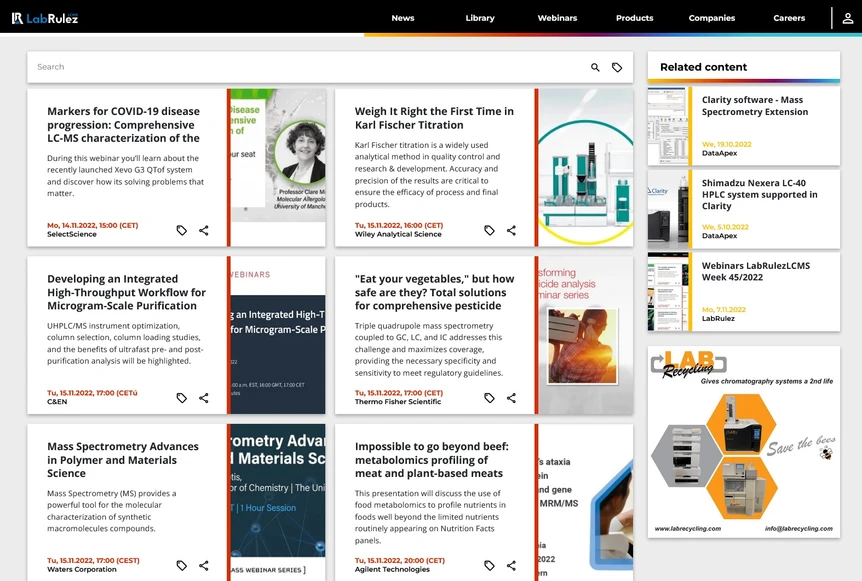Screen dimensions: 862x581
Task: Click date Mo, 14.11.2022, 15:00 (CET)
Action: [92, 225]
